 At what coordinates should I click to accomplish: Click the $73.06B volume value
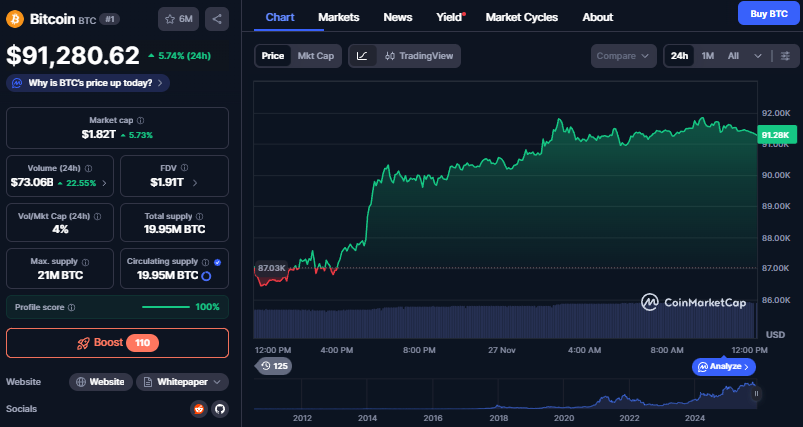click(32, 183)
